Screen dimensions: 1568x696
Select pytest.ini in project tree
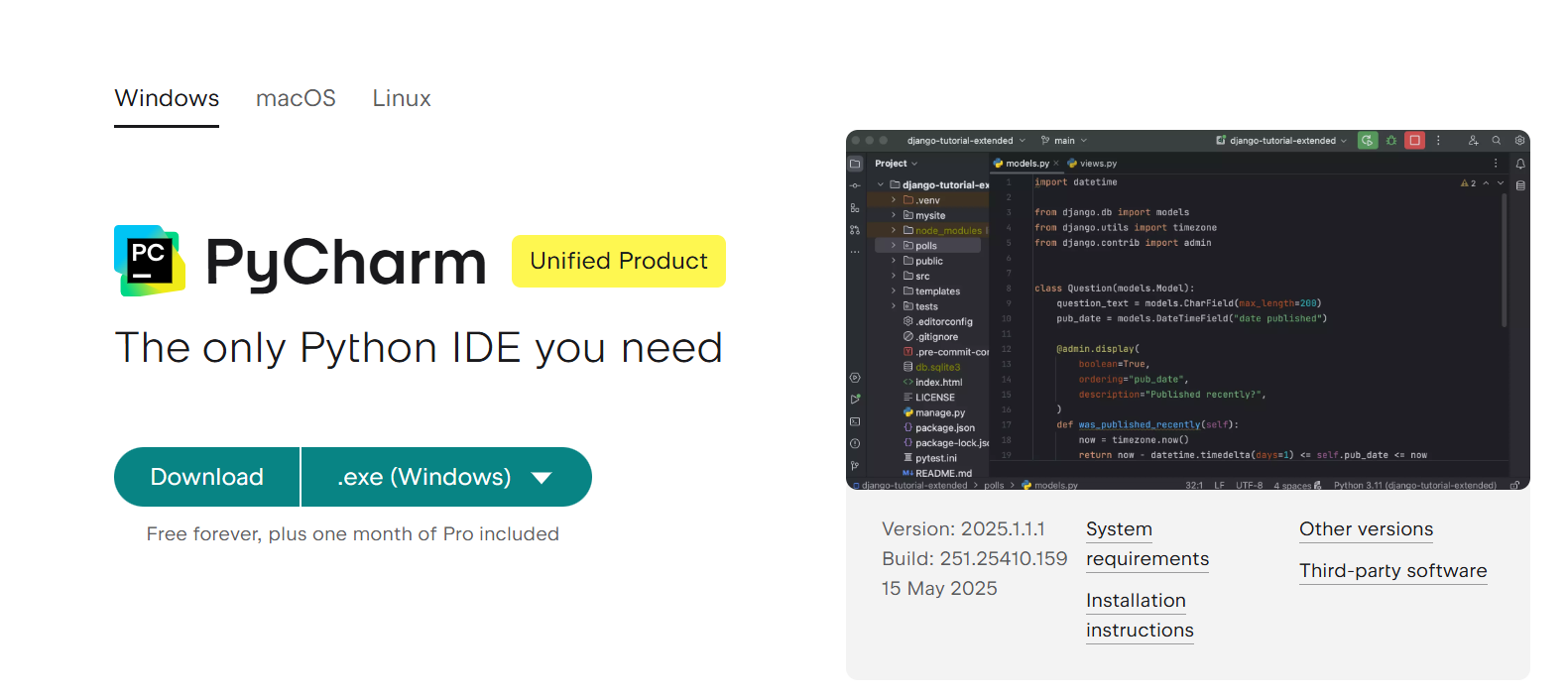[x=930, y=458]
